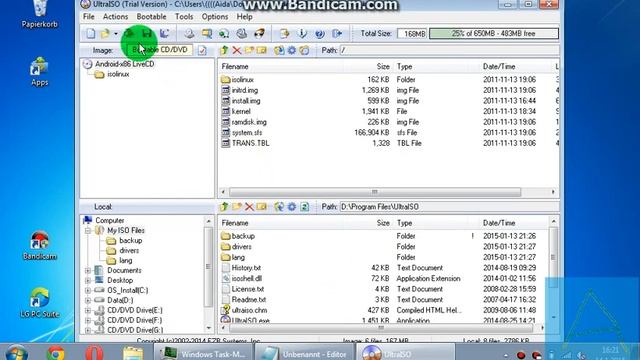Image resolution: width=640 pixels, height=360 pixels.
Task: Click the gear icon in Local pane toolbar
Action: pos(291,207)
